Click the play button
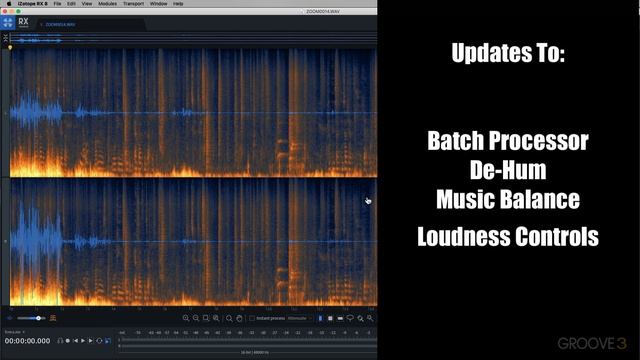 tap(83, 340)
